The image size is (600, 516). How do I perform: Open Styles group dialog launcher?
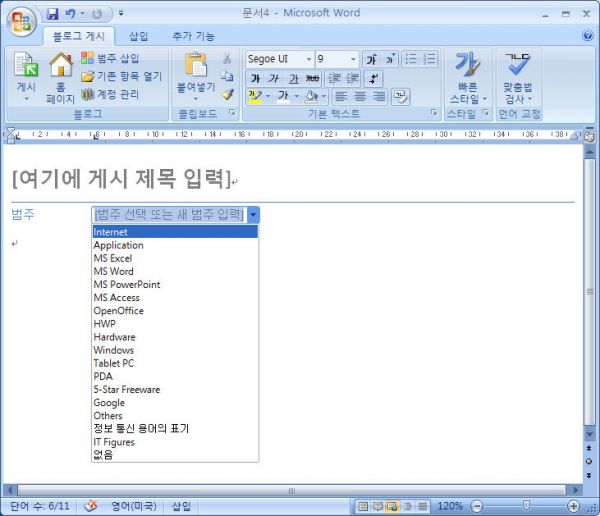tap(485, 113)
